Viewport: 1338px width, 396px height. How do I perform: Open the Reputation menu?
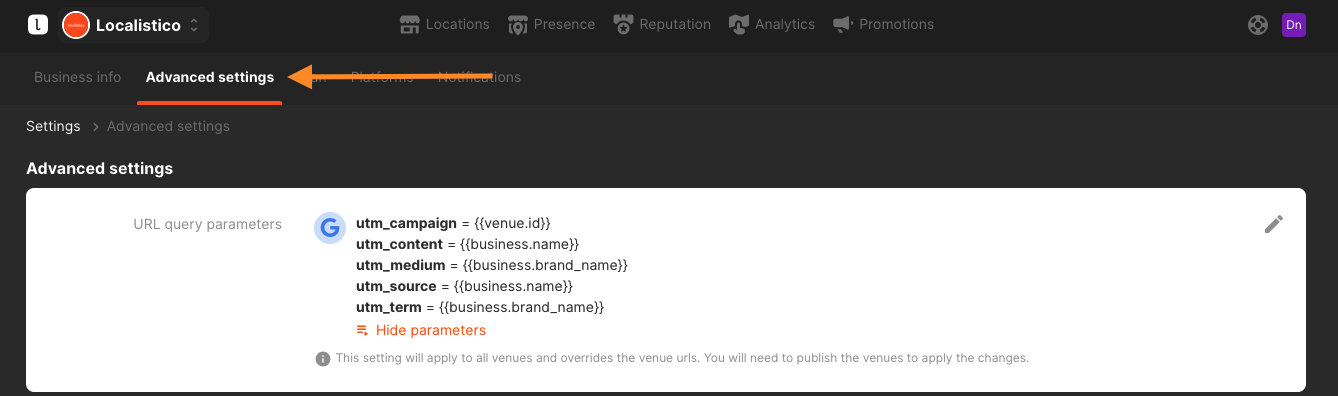(x=662, y=24)
